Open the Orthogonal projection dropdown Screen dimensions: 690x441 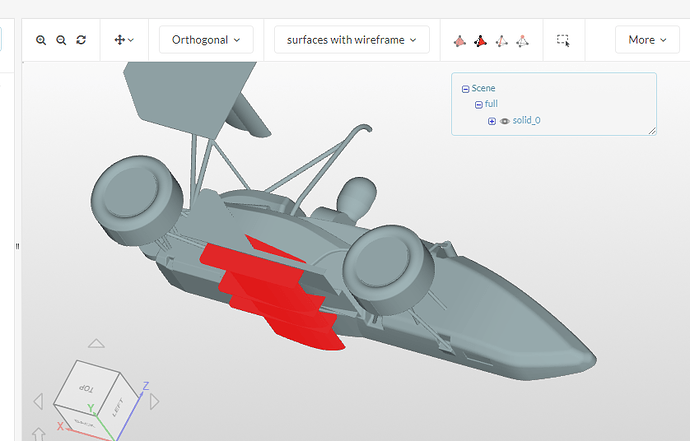pos(206,40)
